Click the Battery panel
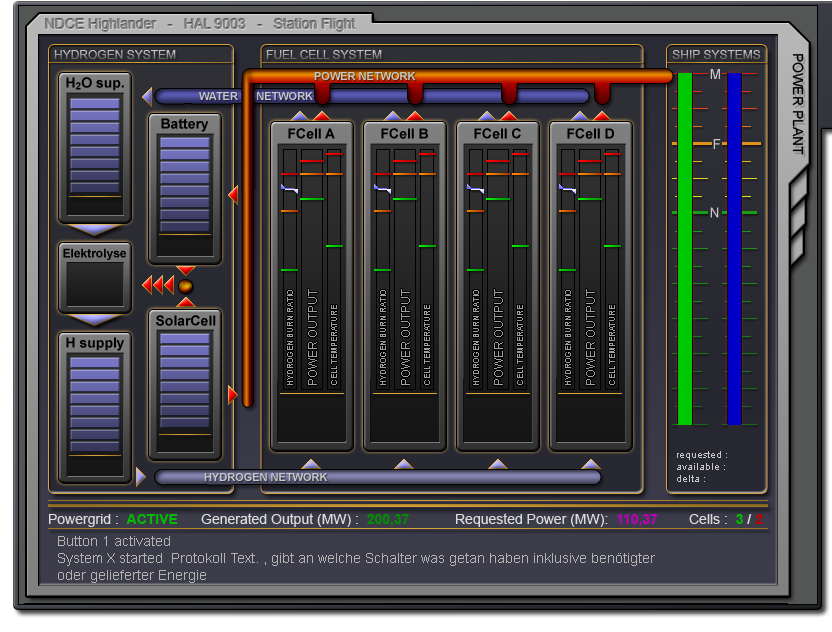The height and width of the screenshot is (632, 832). coord(185,188)
